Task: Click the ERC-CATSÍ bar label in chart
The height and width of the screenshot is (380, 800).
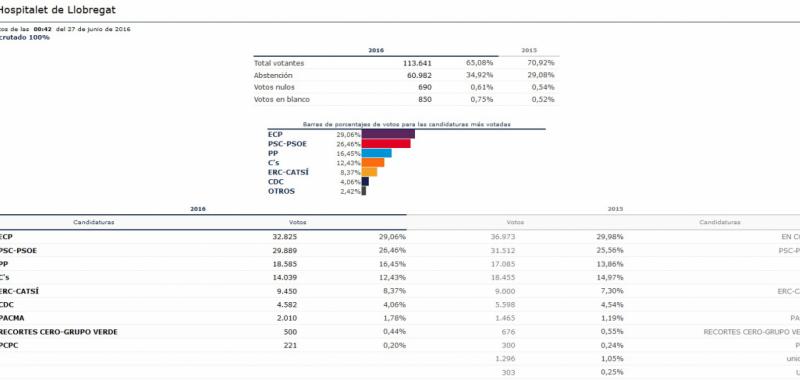Action: [x=288, y=172]
